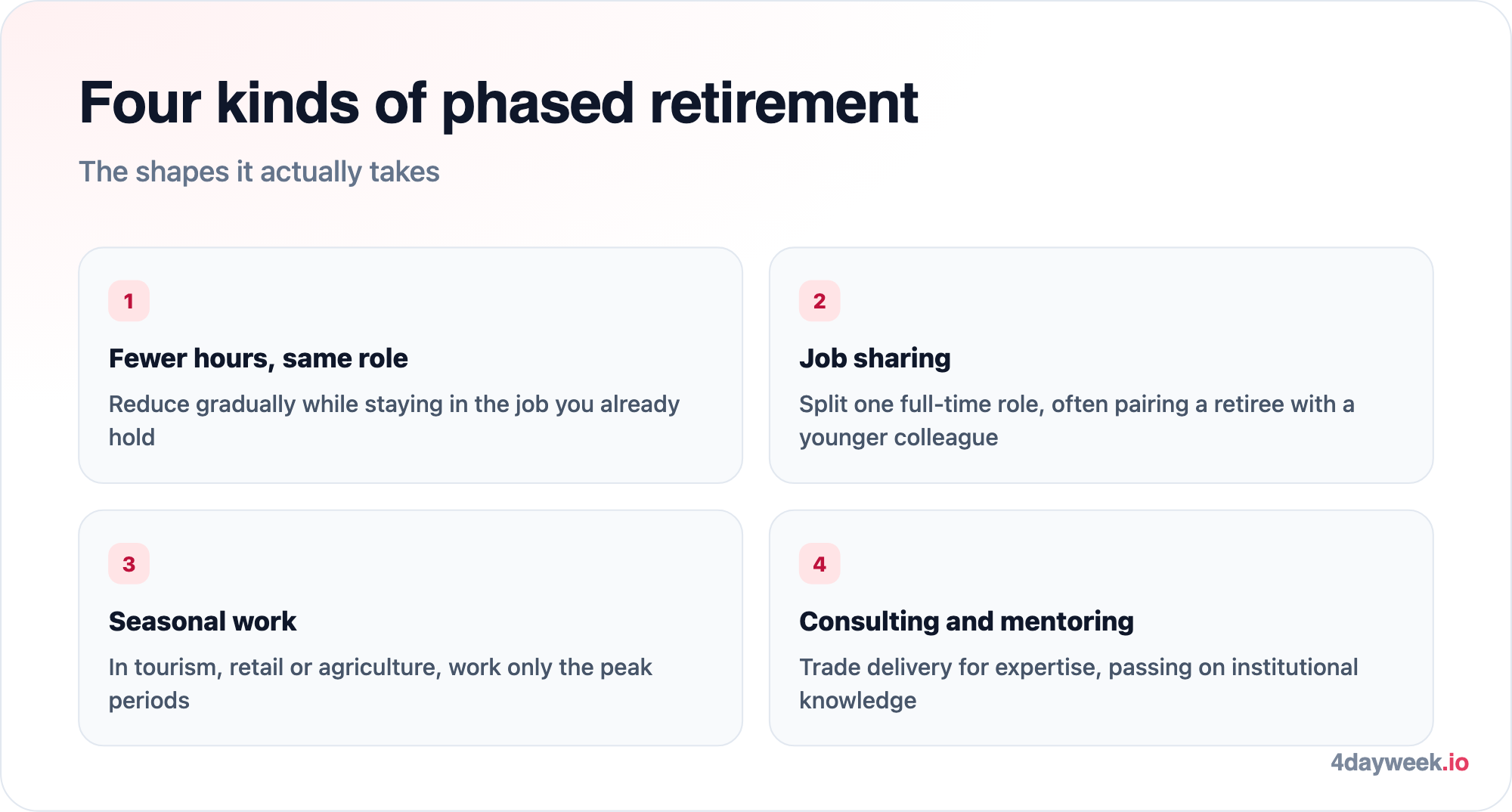Click the number 1 badge
This screenshot has height=812, width=1512.
tap(129, 301)
